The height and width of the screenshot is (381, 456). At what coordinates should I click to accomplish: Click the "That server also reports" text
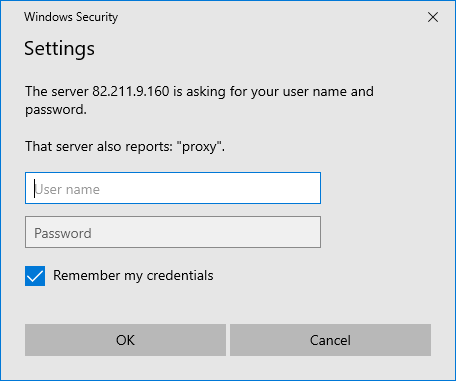(125, 147)
